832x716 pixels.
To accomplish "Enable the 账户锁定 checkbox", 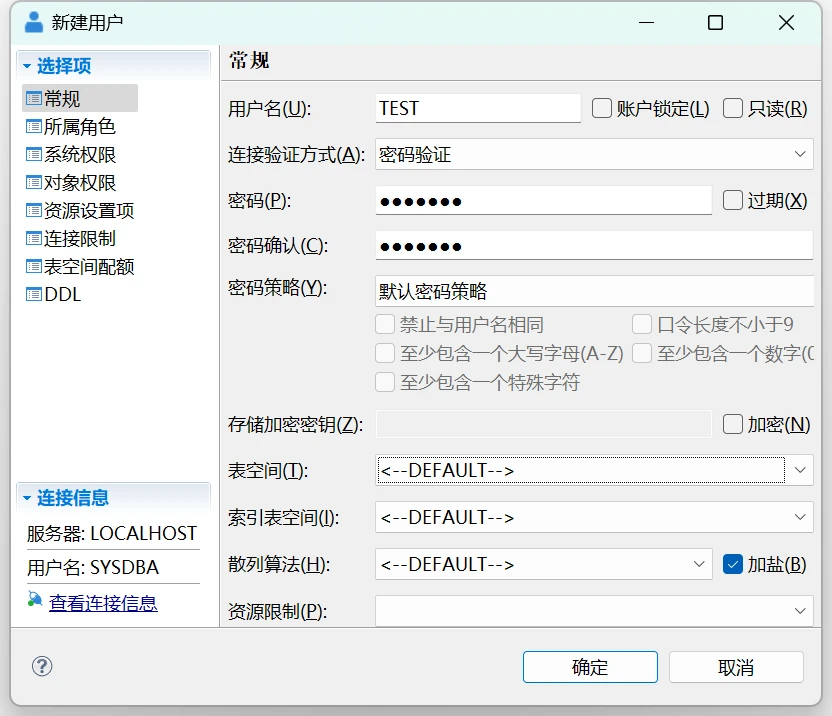I will [x=602, y=109].
